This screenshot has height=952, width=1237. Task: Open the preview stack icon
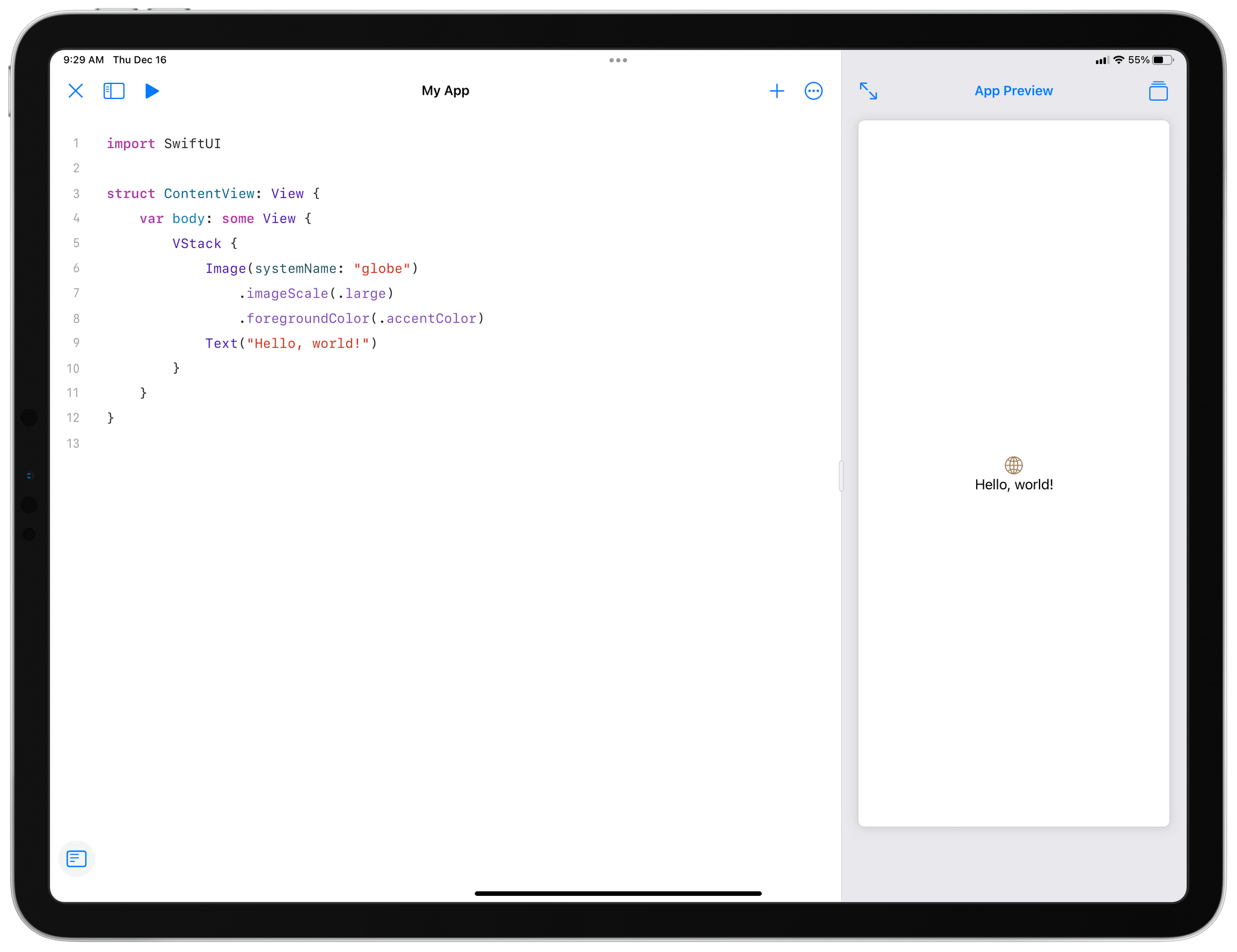(1158, 91)
